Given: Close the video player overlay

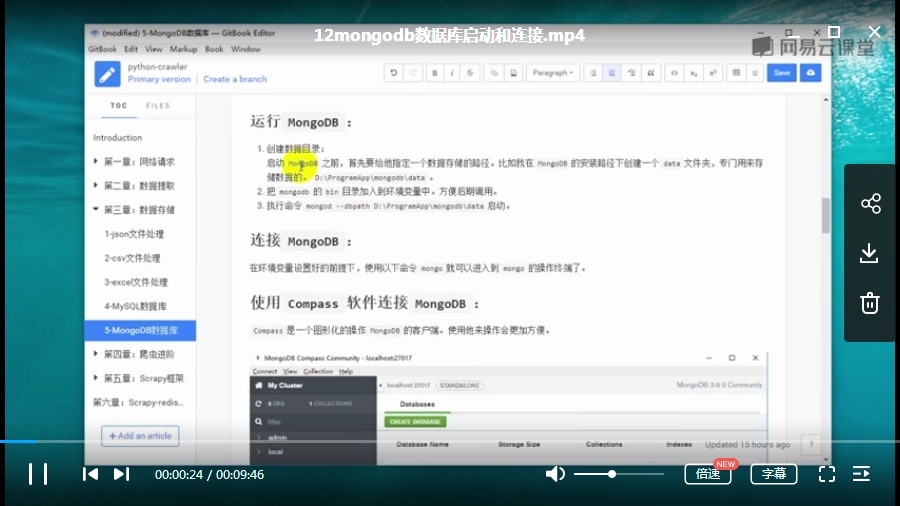Looking at the screenshot, I should click(x=874, y=32).
